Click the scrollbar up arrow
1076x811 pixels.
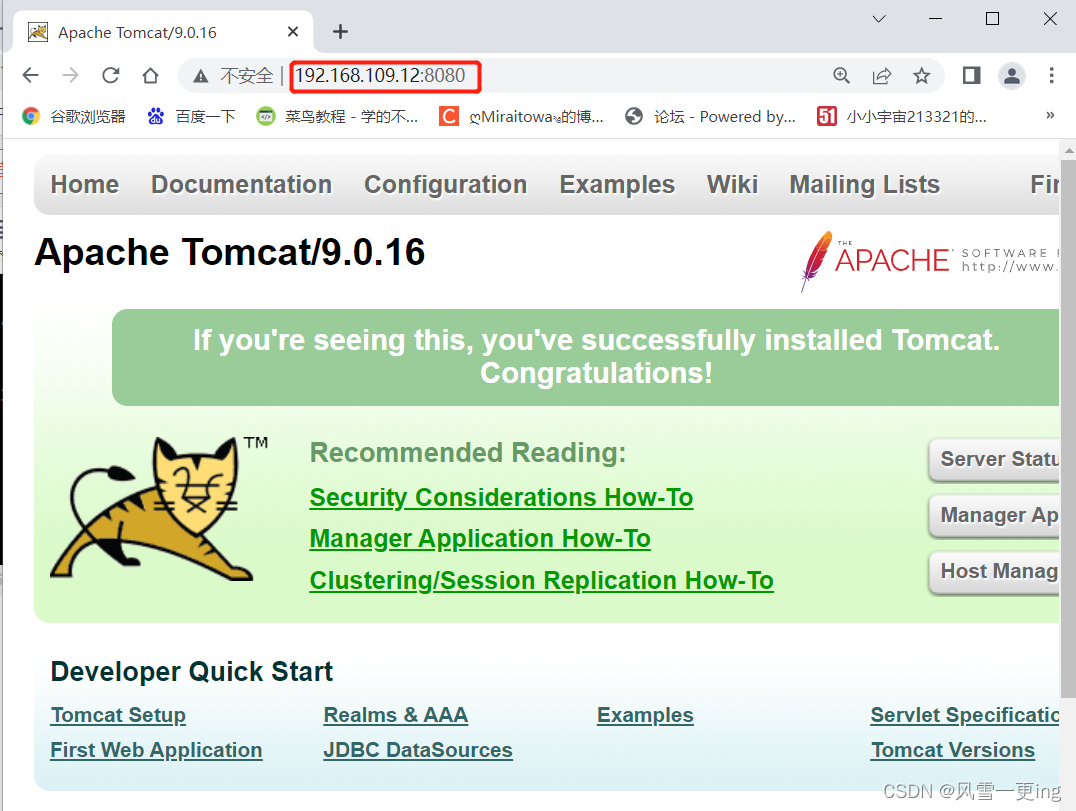coord(1068,150)
